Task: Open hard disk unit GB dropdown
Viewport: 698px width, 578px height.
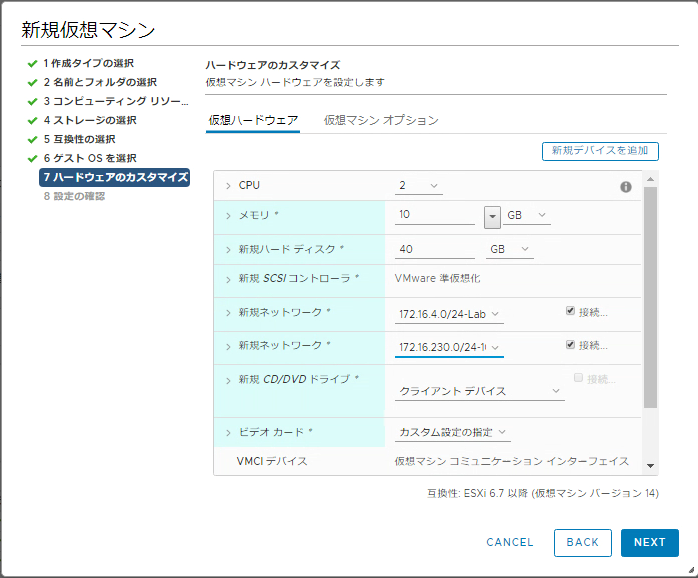Action: click(x=510, y=249)
